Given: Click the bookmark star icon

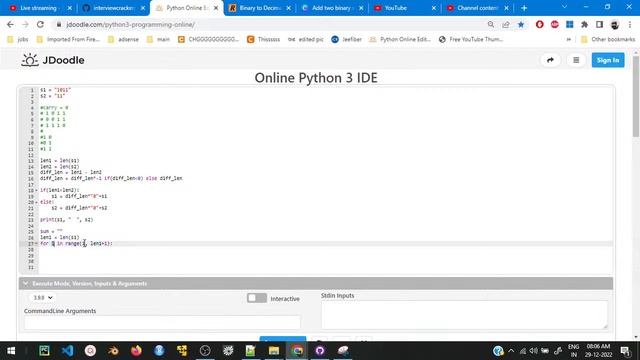Looking at the screenshot, I should [521, 24].
